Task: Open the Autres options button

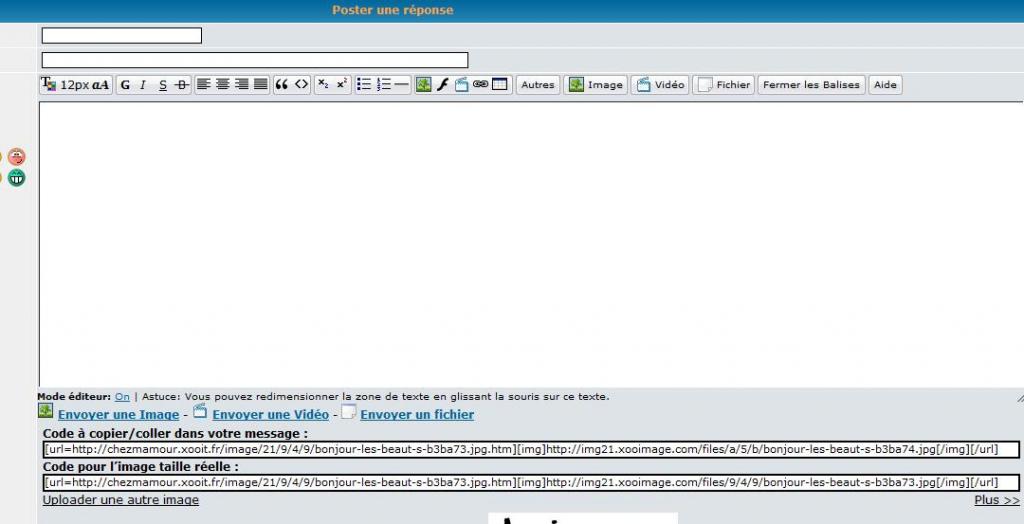Action: [538, 85]
